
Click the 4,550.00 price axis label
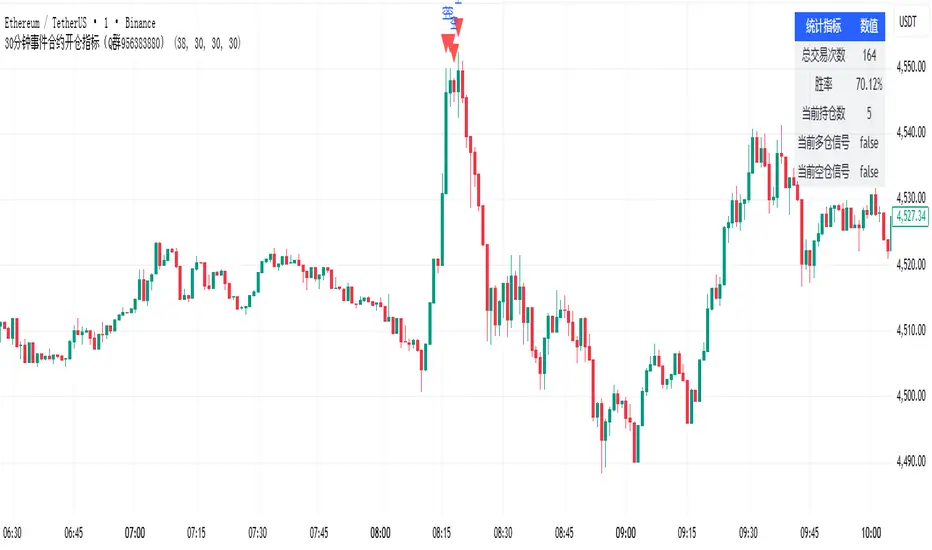(911, 67)
